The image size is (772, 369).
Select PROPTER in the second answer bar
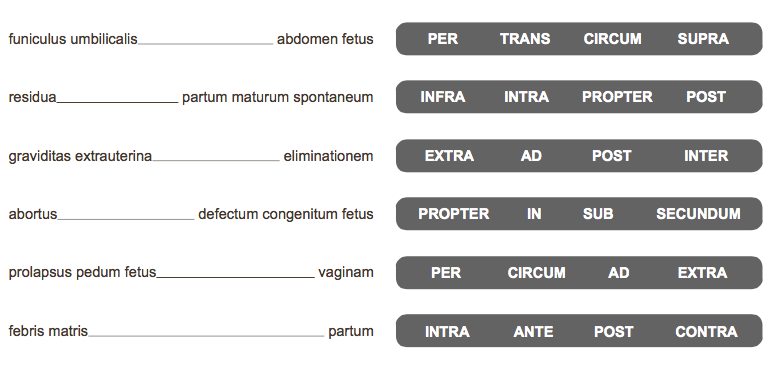click(617, 97)
